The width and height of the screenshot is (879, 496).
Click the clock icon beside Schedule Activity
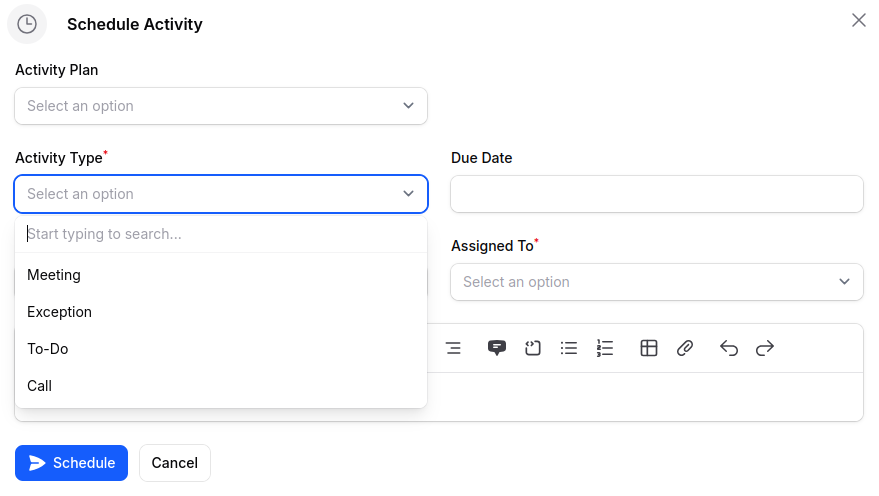(27, 24)
